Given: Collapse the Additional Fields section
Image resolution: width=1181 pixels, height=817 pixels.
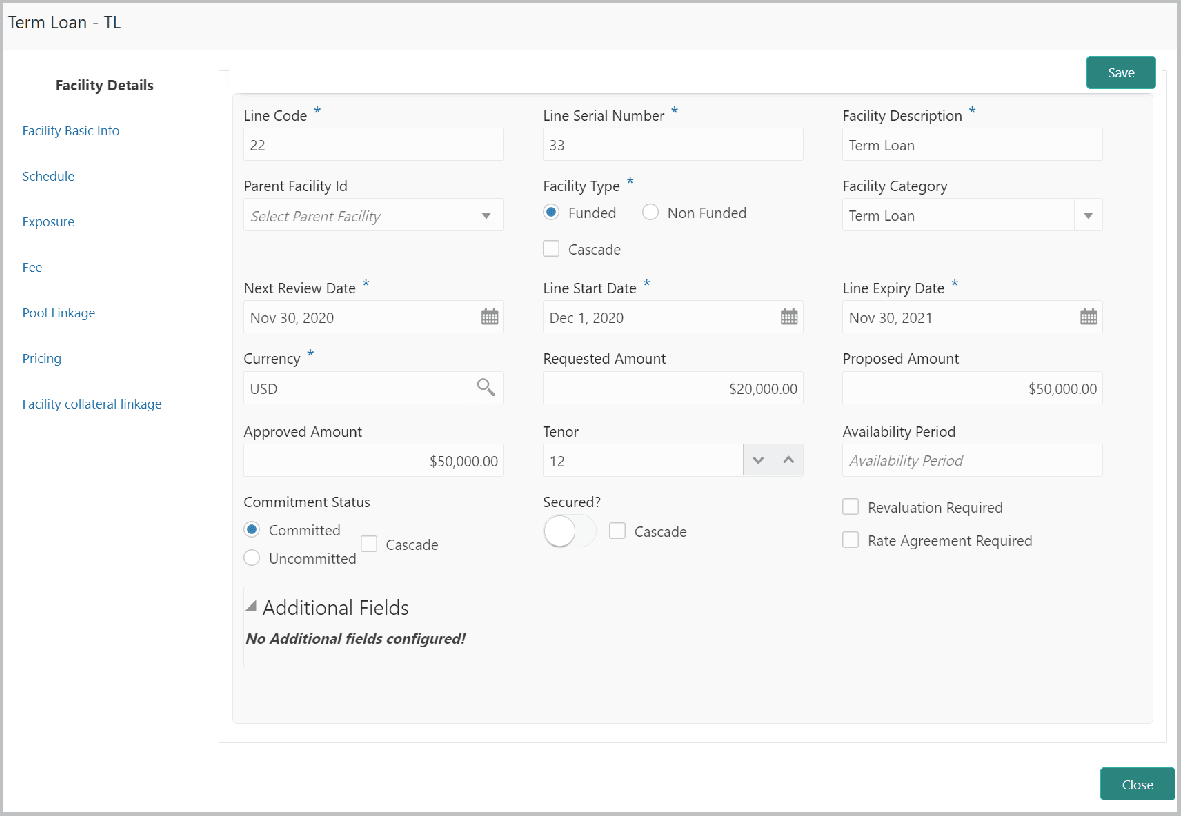Looking at the screenshot, I should pos(252,608).
